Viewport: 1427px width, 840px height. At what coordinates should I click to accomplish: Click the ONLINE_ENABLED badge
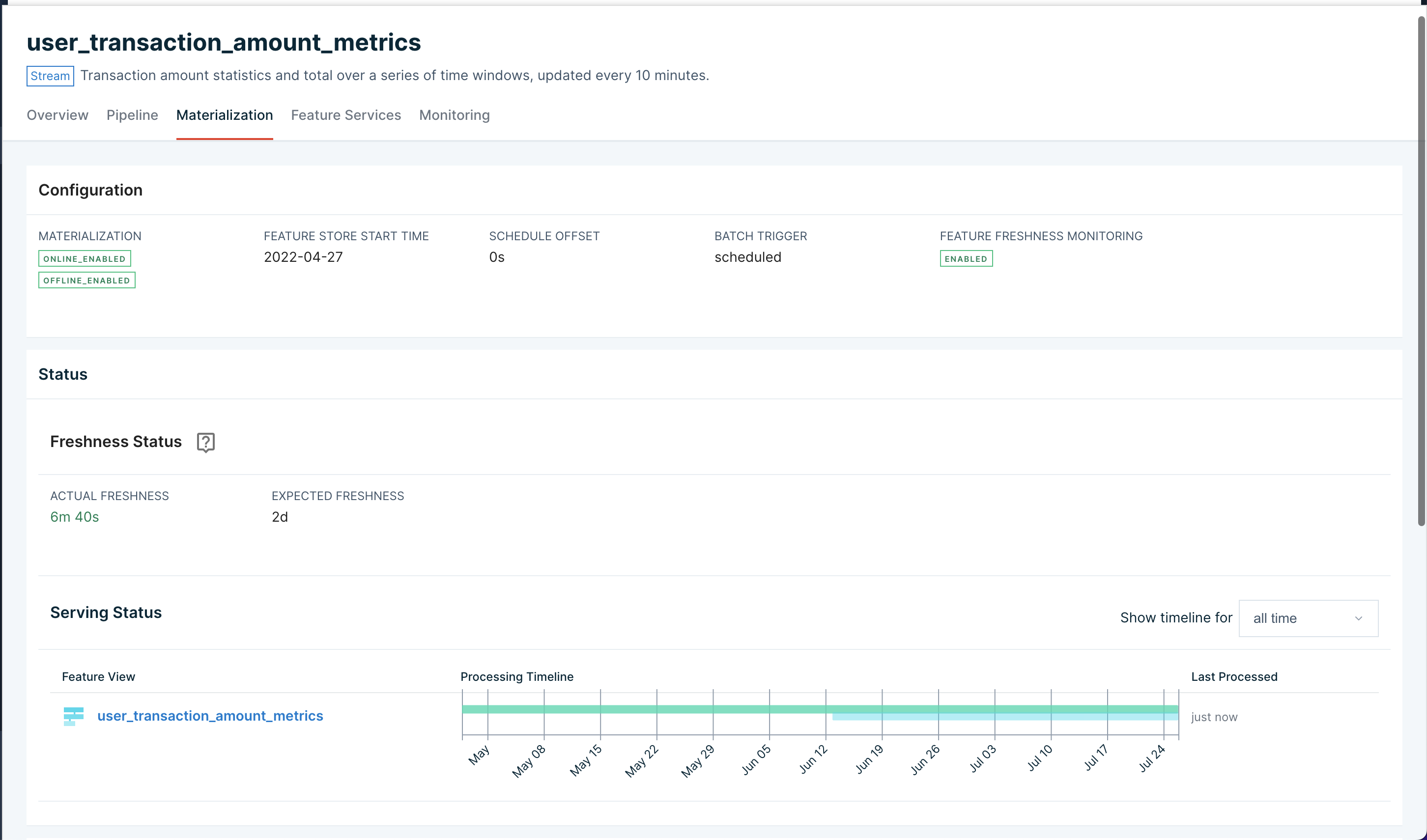85,259
